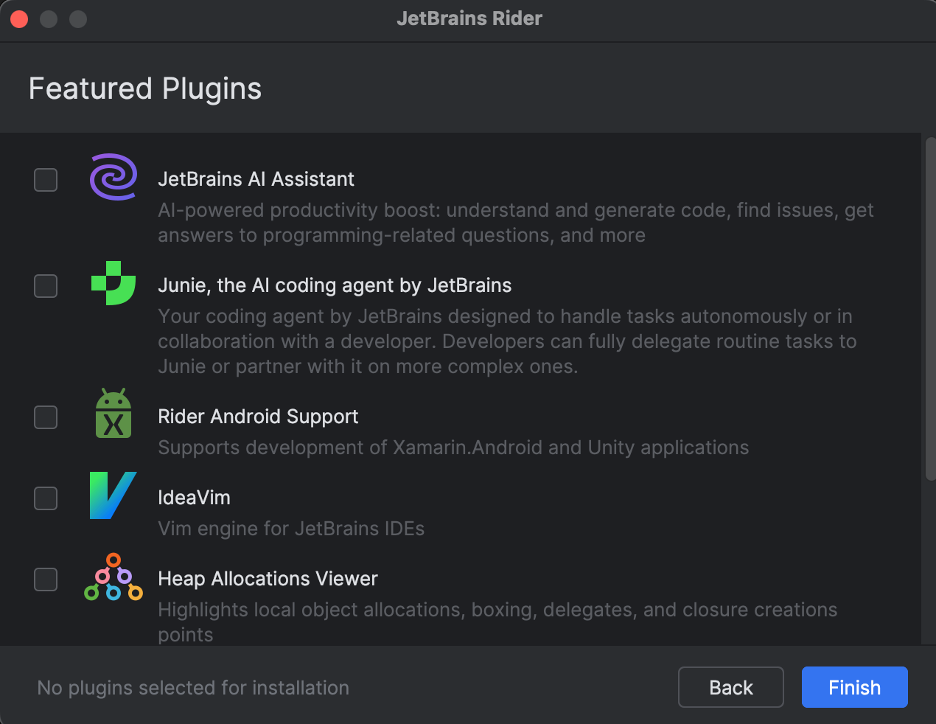Click 'No plugins selected for installation' status text

193,688
